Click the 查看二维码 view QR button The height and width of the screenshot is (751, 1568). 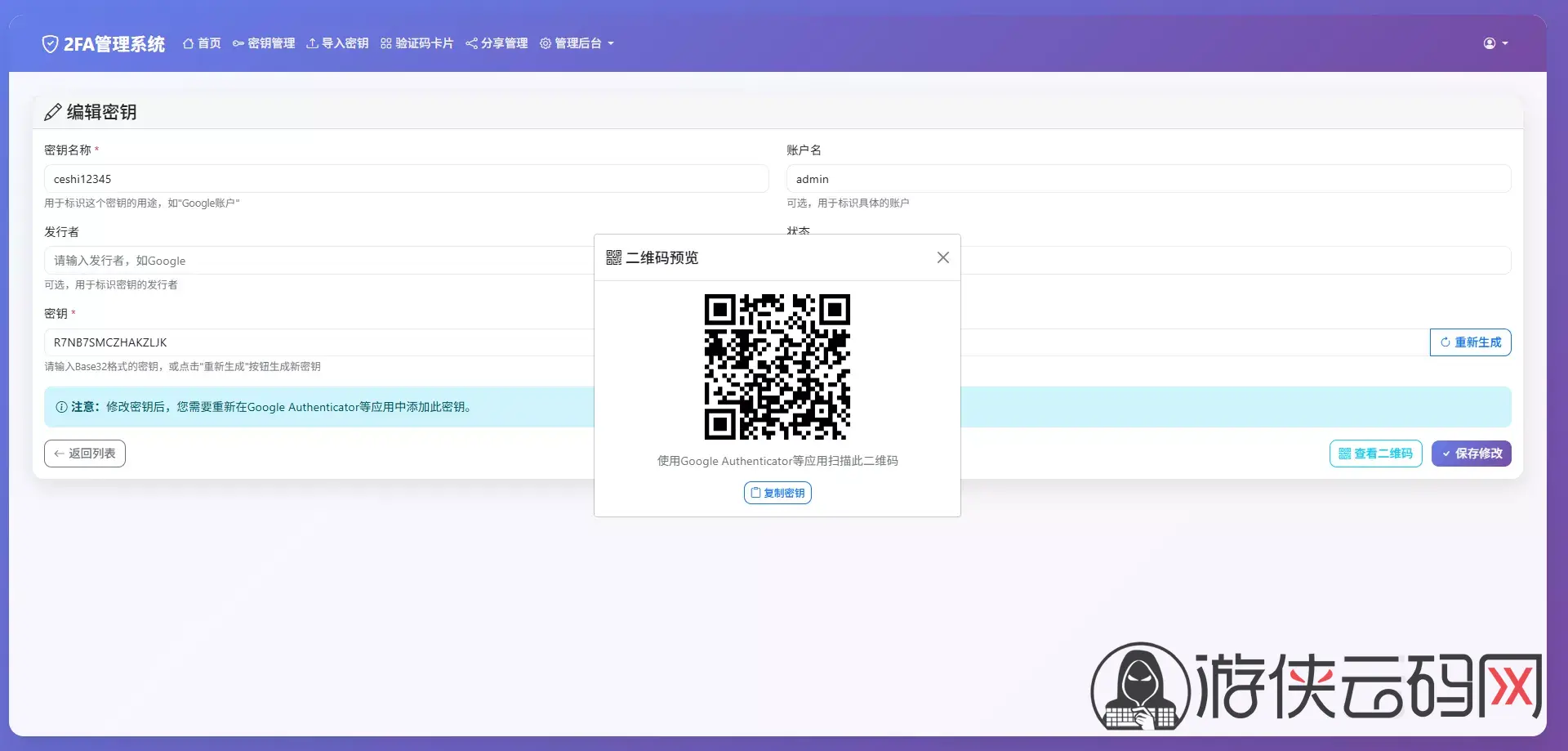coord(1375,454)
